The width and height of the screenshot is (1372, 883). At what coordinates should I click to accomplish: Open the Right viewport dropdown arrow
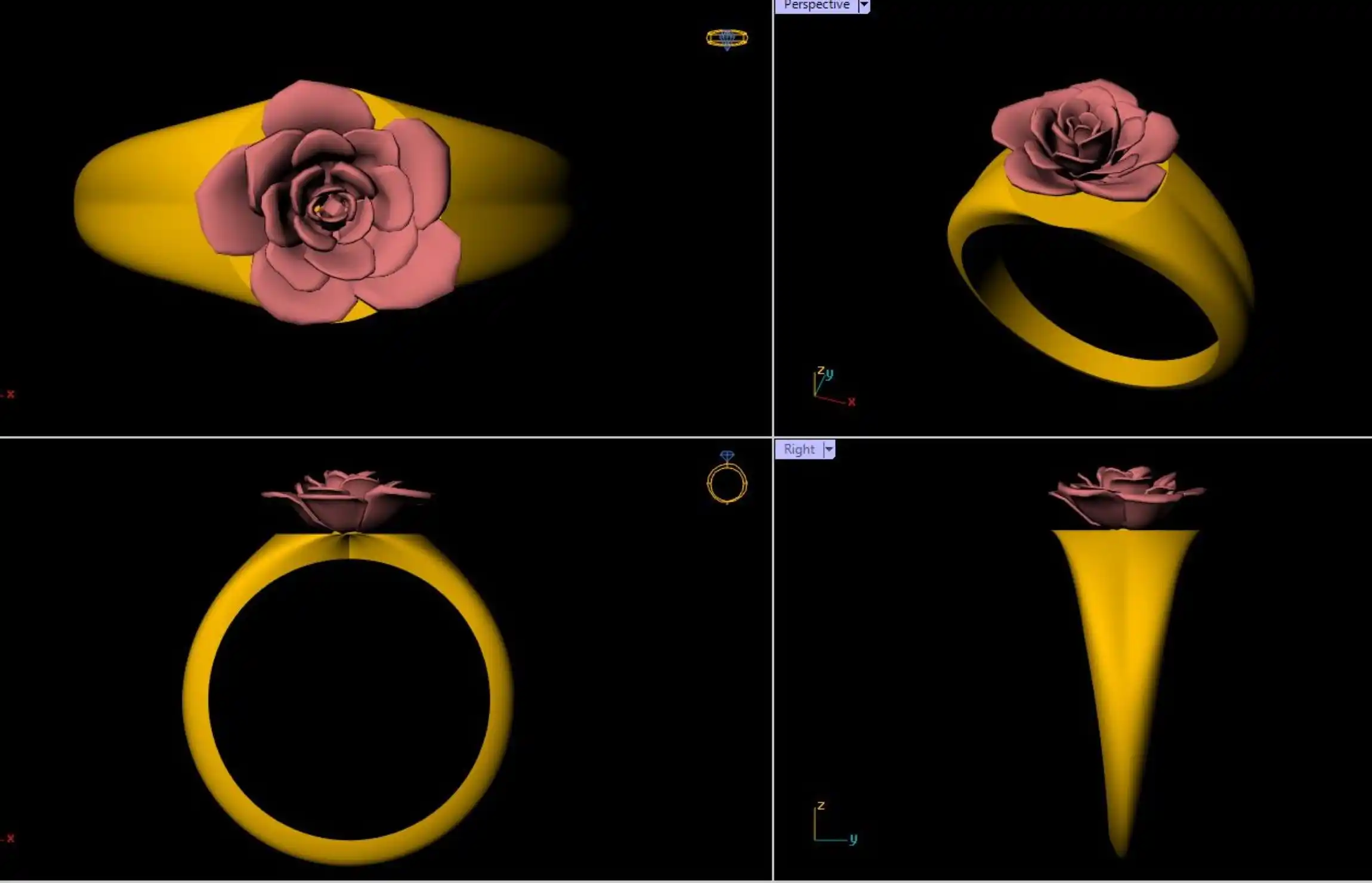[829, 450]
